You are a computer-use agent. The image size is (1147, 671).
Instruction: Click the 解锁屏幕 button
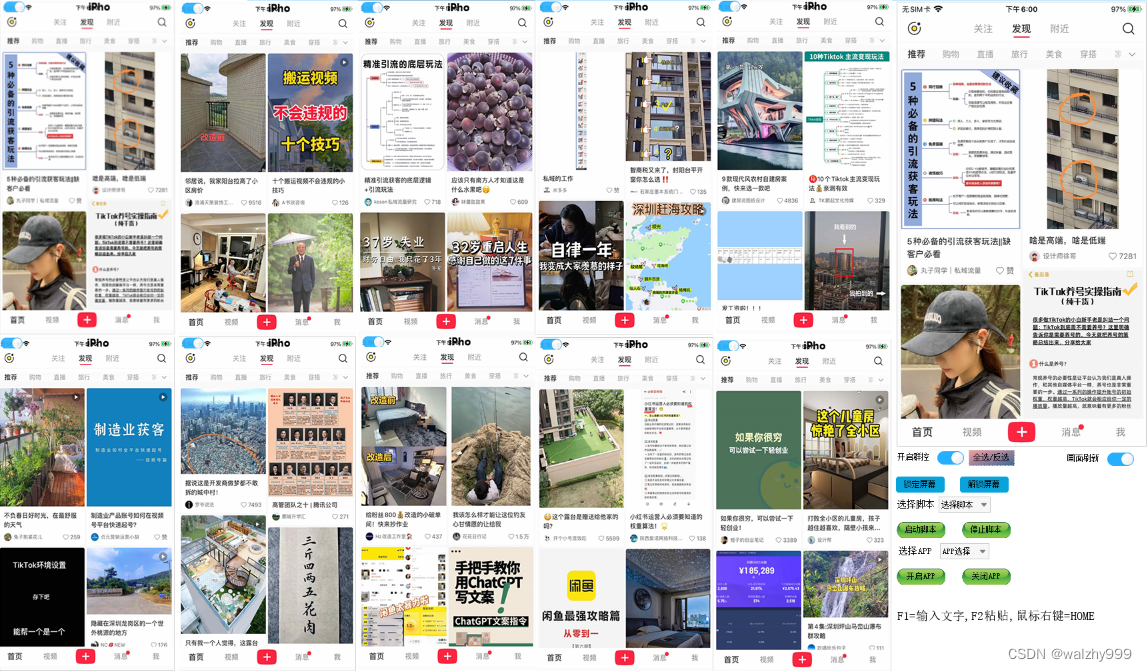pyautogui.click(x=983, y=484)
